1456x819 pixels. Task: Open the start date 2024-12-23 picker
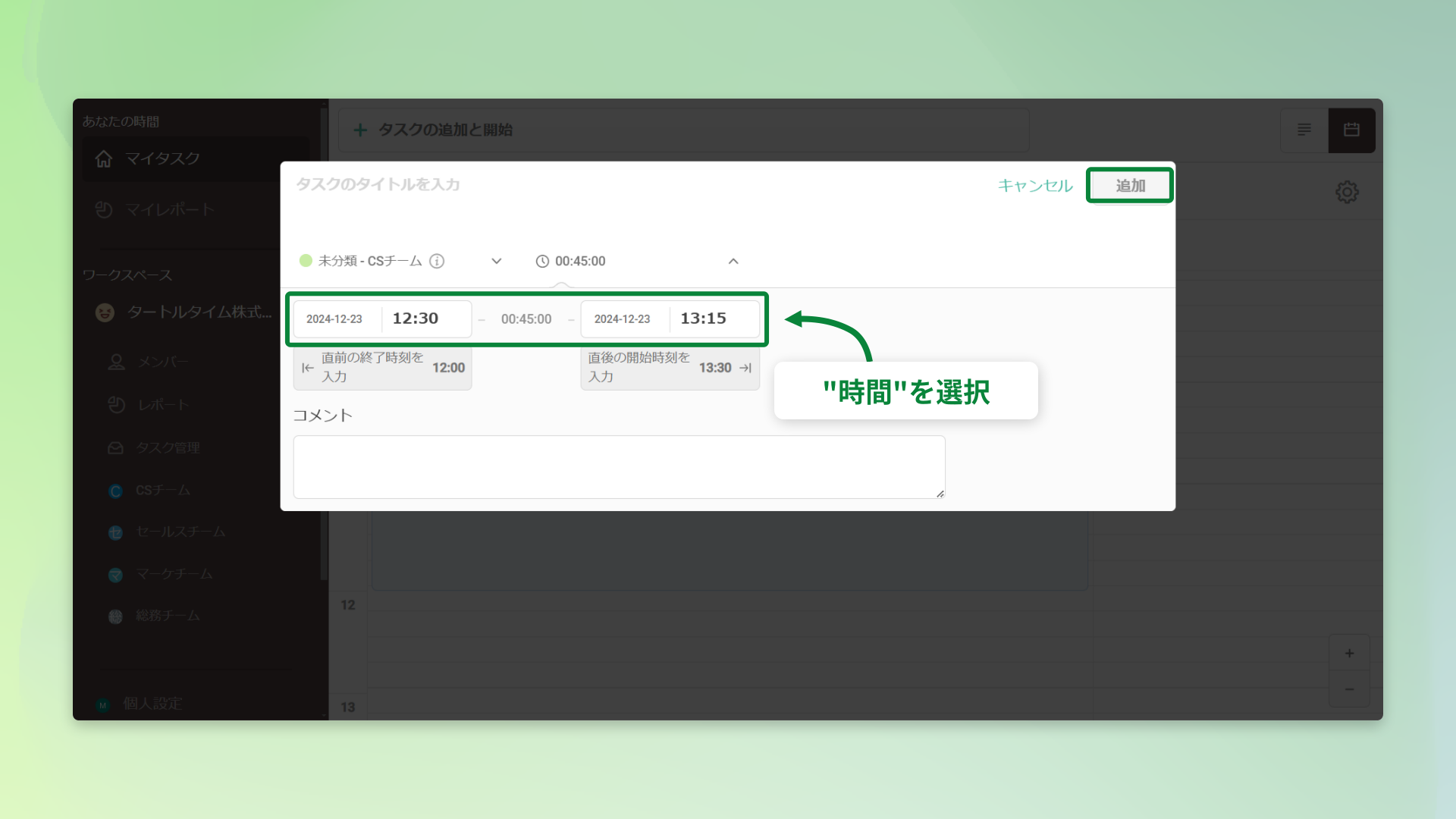[334, 319]
